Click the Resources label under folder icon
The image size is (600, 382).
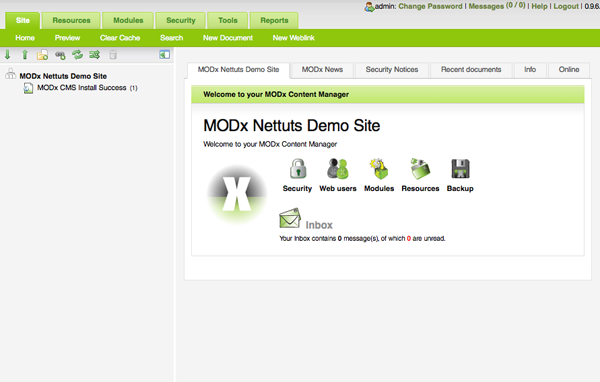tap(420, 188)
